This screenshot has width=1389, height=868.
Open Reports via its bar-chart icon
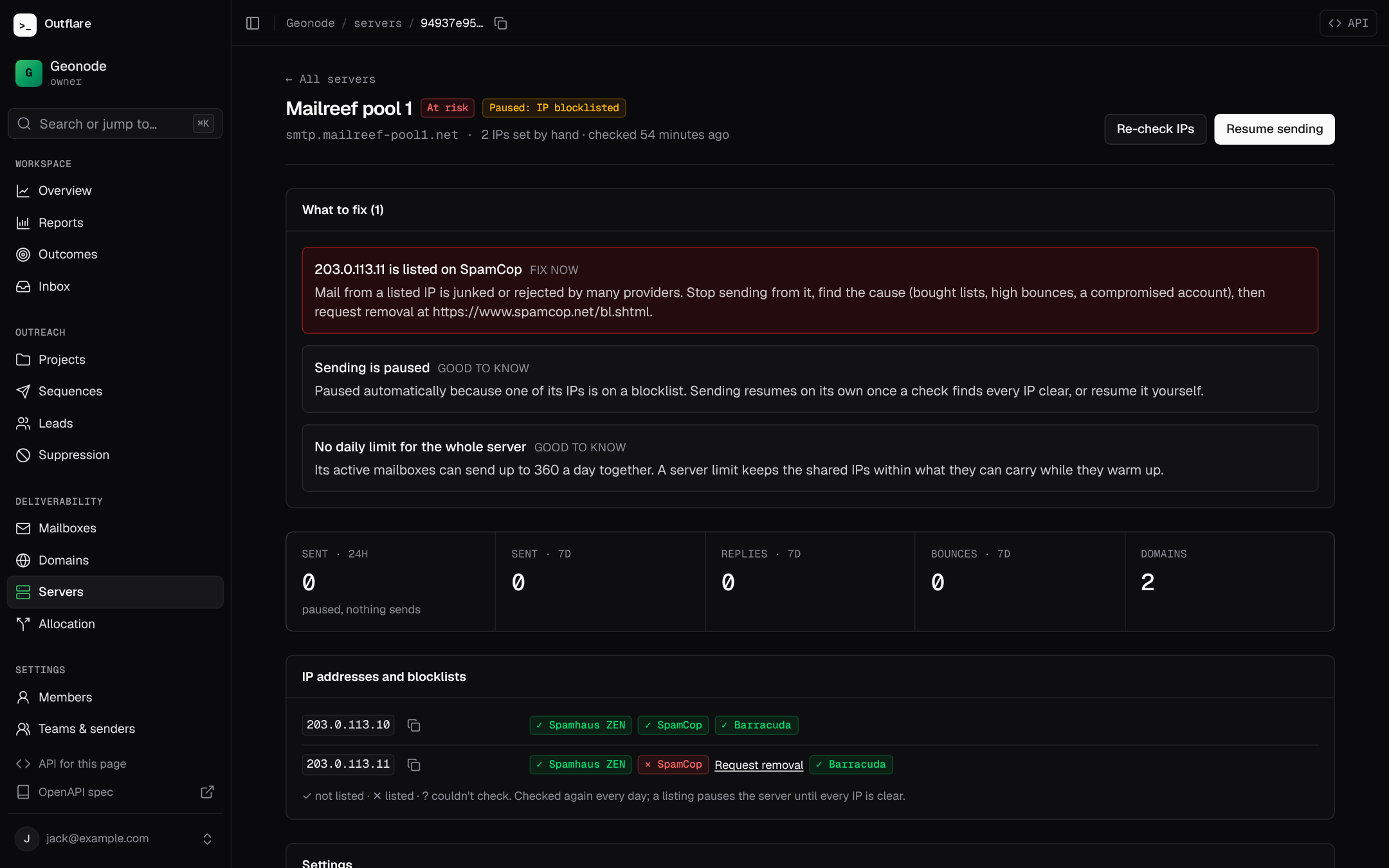coord(23,223)
